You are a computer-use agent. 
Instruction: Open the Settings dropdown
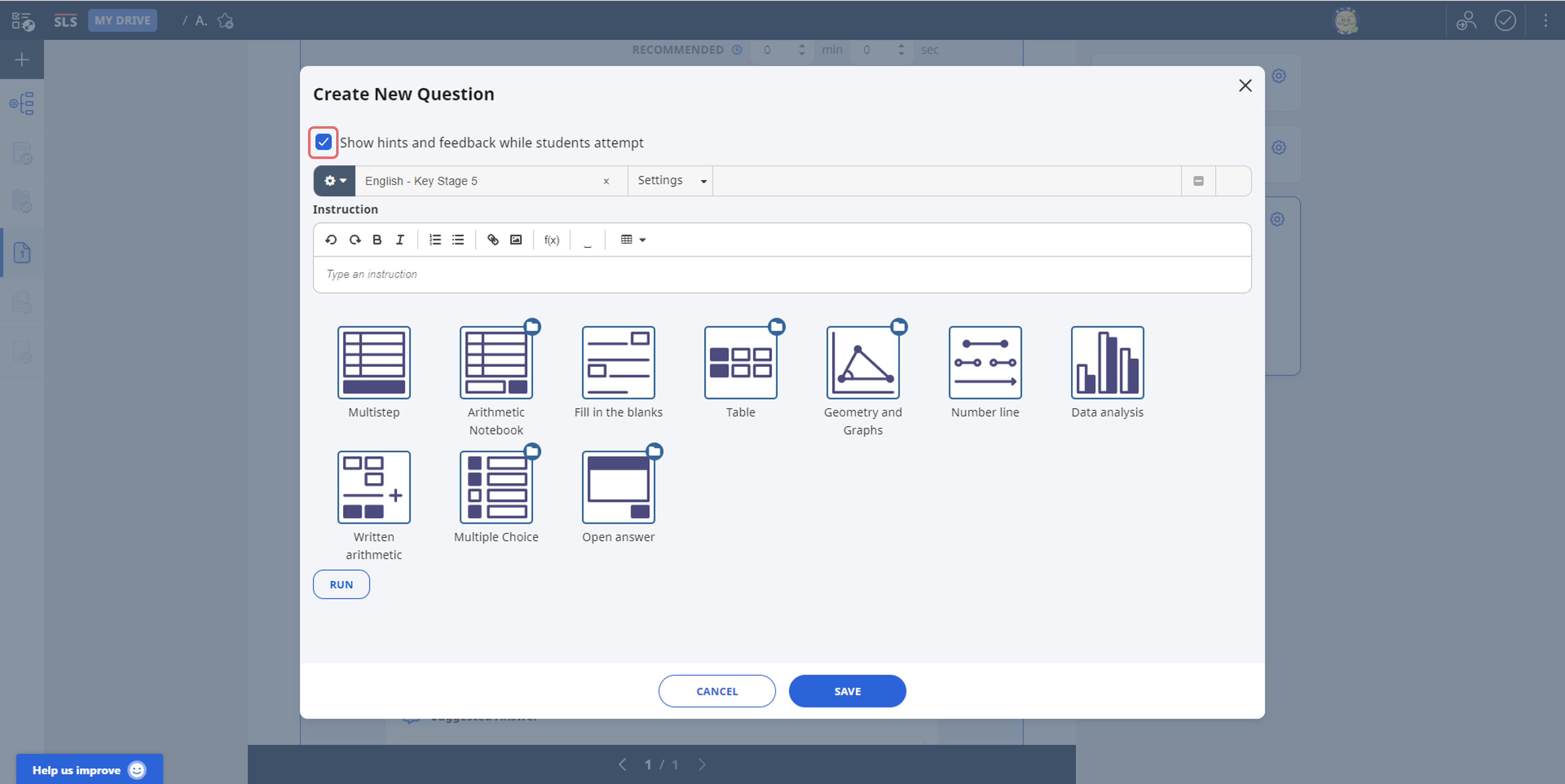671,180
